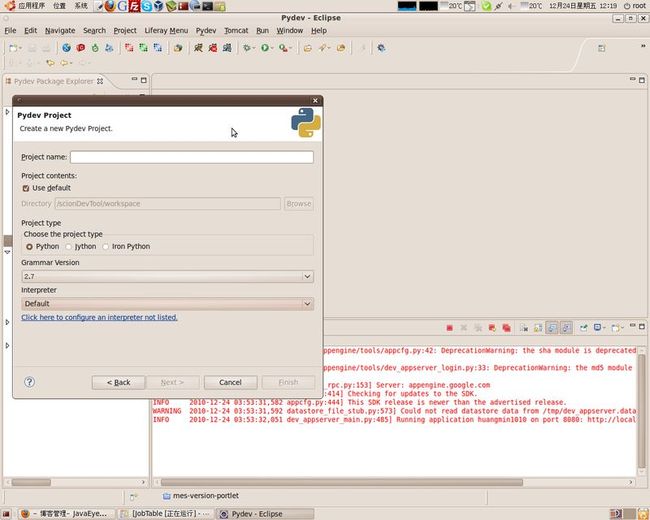
Task: Click the dialog help question mark icon
Action: click(29, 382)
